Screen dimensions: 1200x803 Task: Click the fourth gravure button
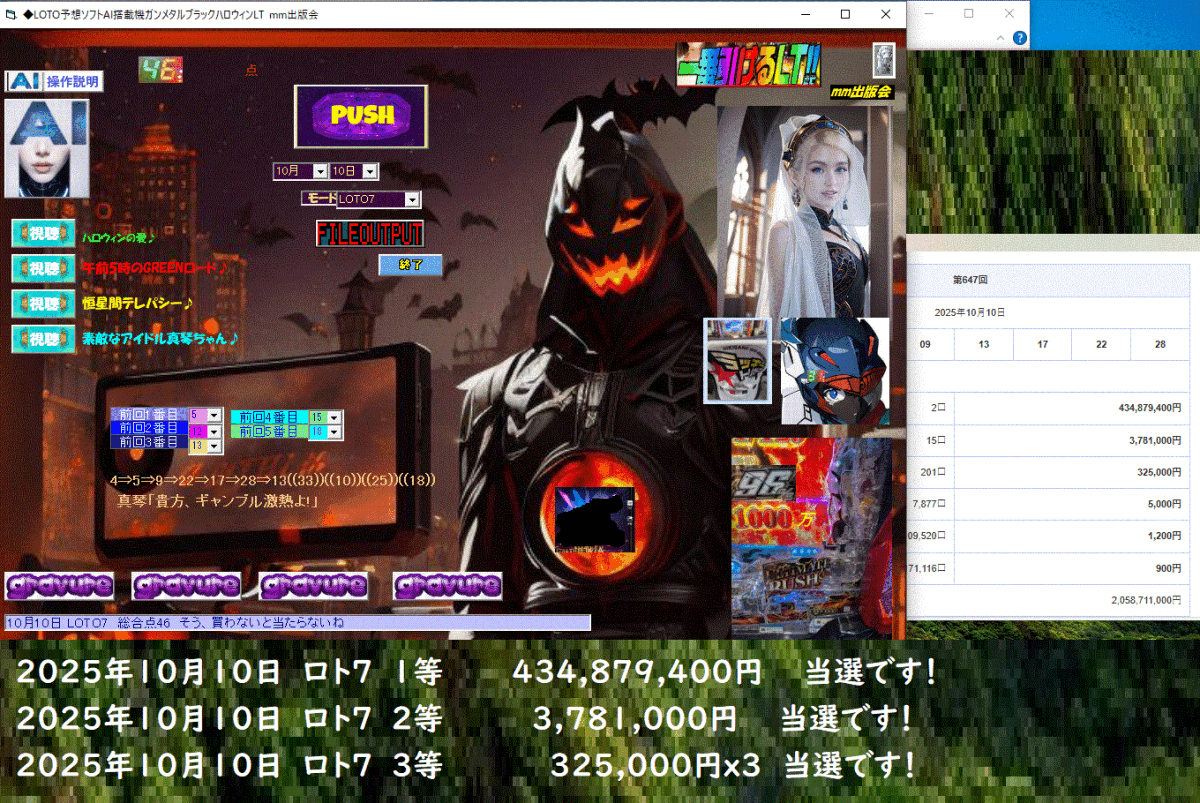(447, 586)
